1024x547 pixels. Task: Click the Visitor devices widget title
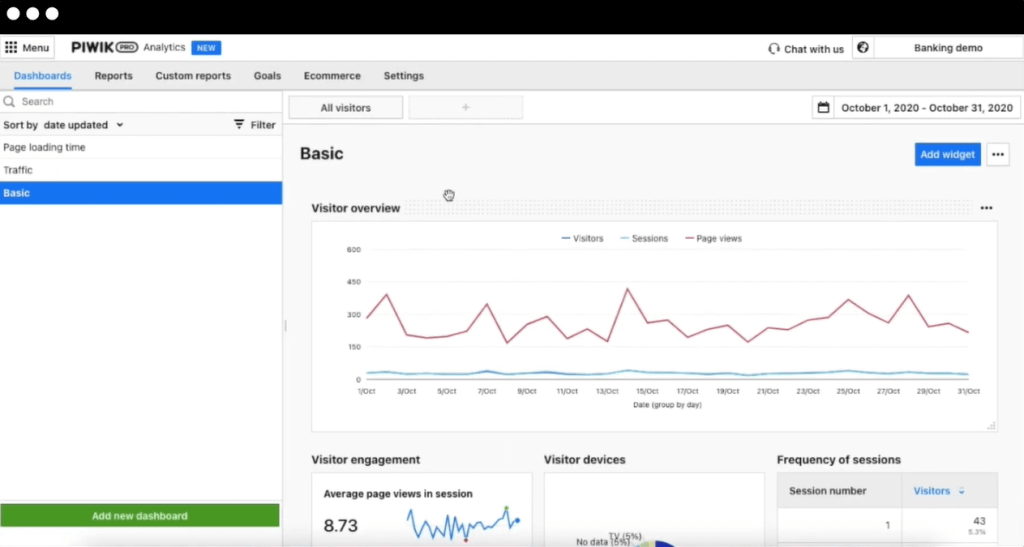point(584,460)
